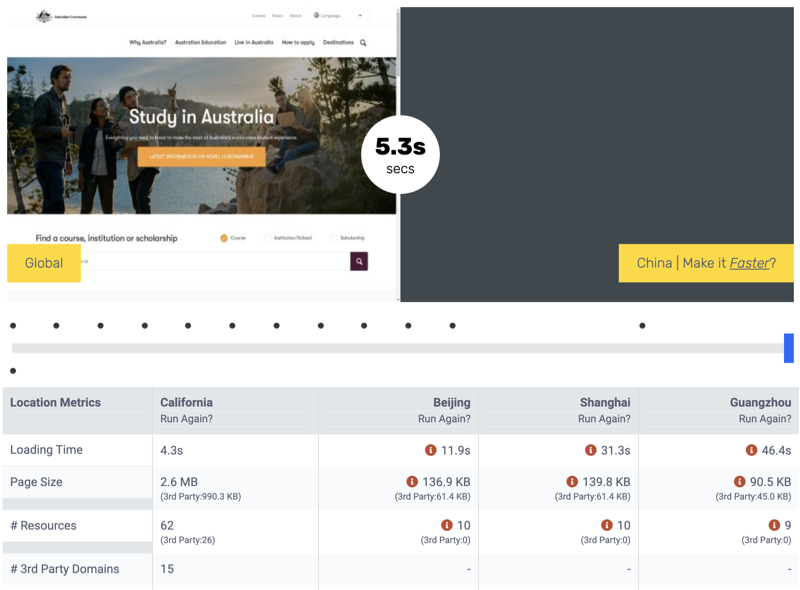Click the Australian Government crest logo
This screenshot has height=590, width=800.
pos(44,16)
